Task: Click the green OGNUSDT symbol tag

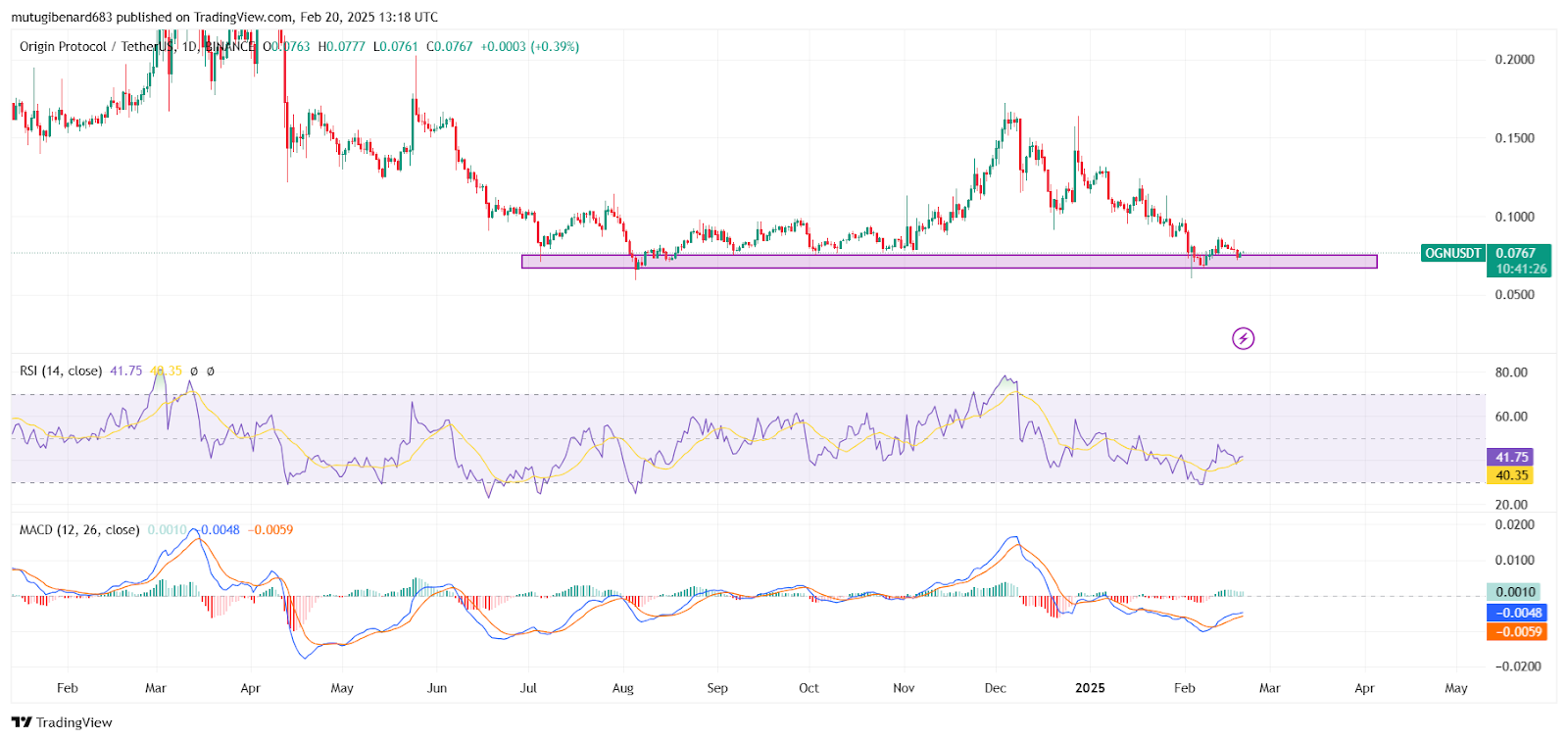Action: tap(1453, 253)
